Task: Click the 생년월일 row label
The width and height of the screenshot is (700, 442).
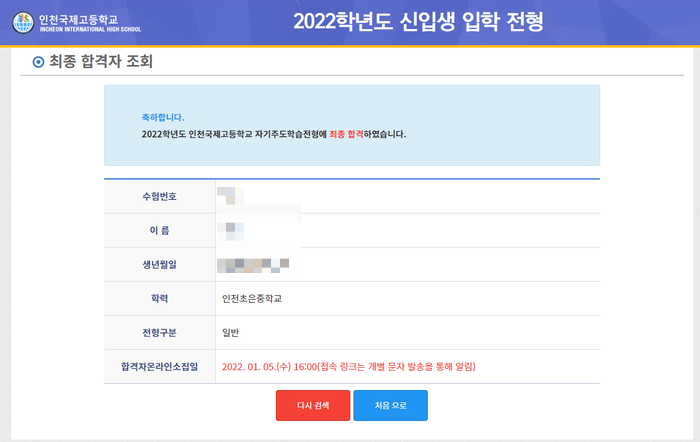Action: click(160, 264)
